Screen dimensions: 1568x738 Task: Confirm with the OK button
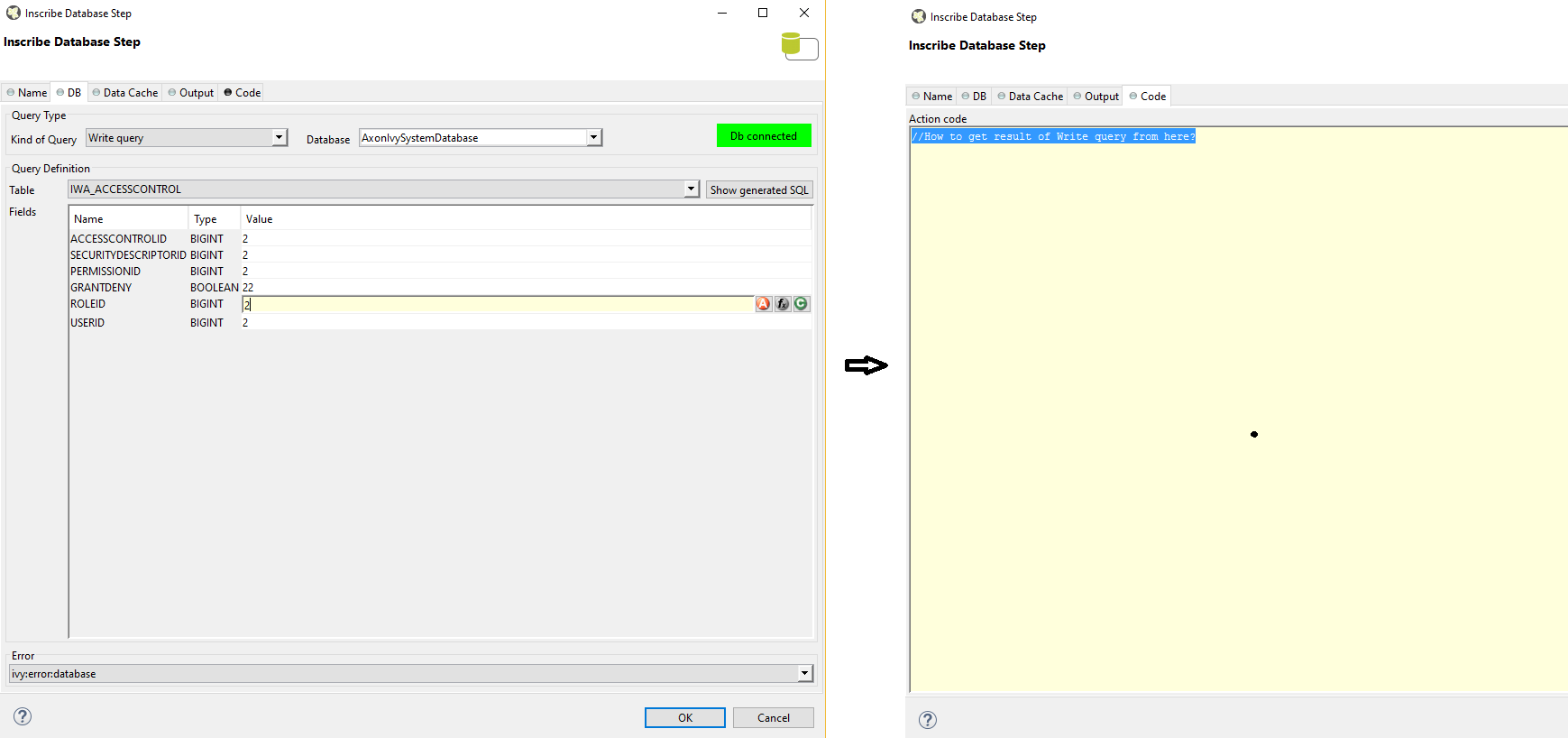tap(685, 718)
